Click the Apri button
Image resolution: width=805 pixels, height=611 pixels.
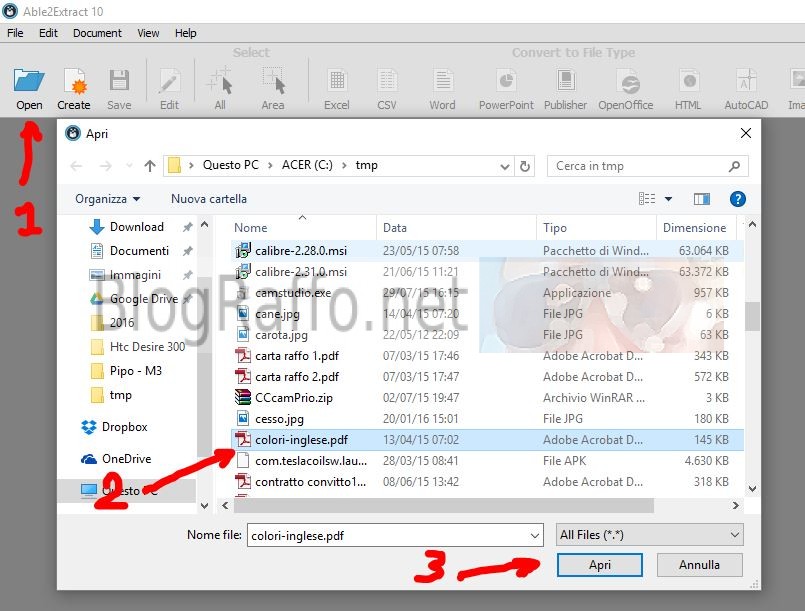pyautogui.click(x=600, y=565)
